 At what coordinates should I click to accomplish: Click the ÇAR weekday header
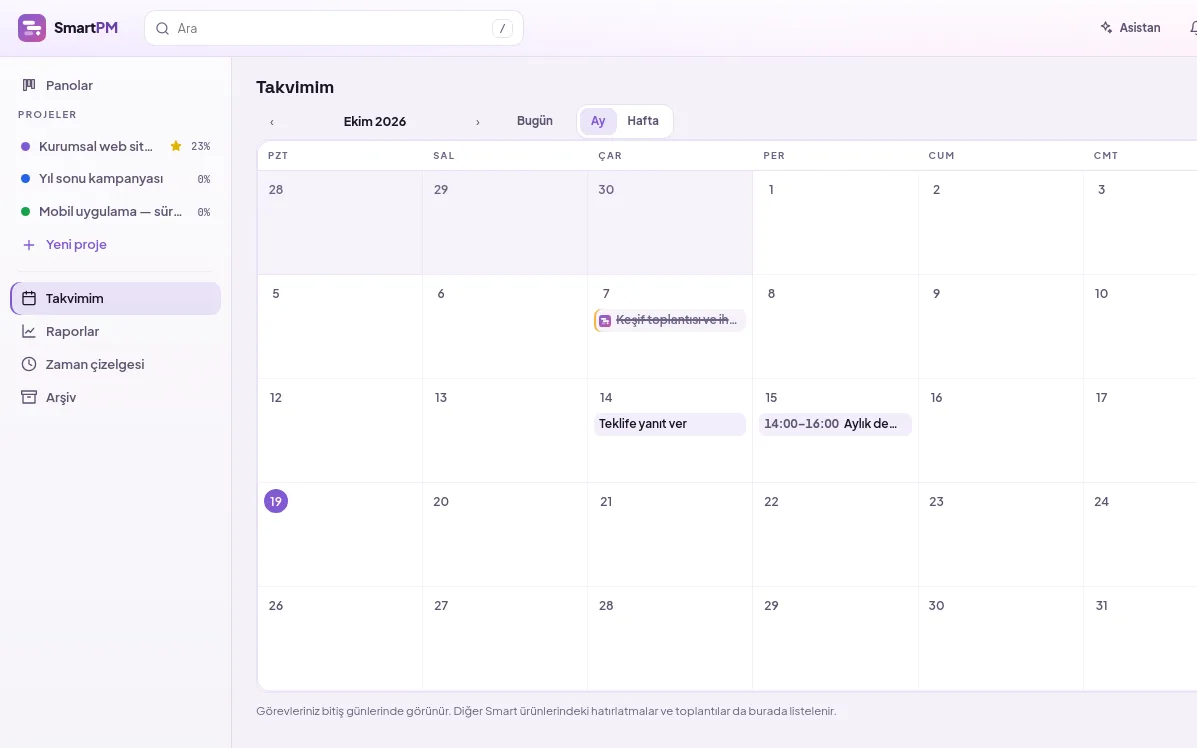point(610,155)
